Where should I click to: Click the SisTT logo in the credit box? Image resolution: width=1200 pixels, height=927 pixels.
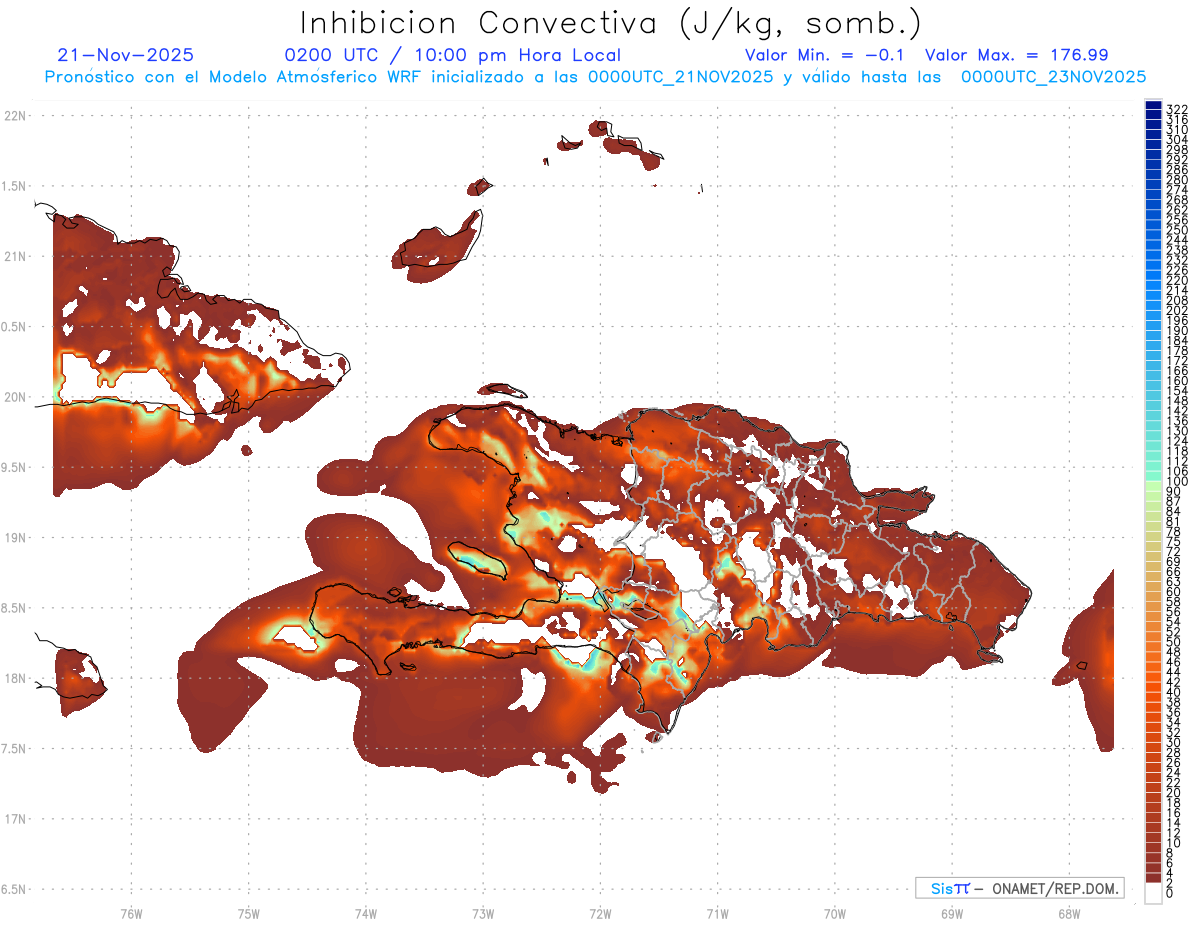coord(949,888)
